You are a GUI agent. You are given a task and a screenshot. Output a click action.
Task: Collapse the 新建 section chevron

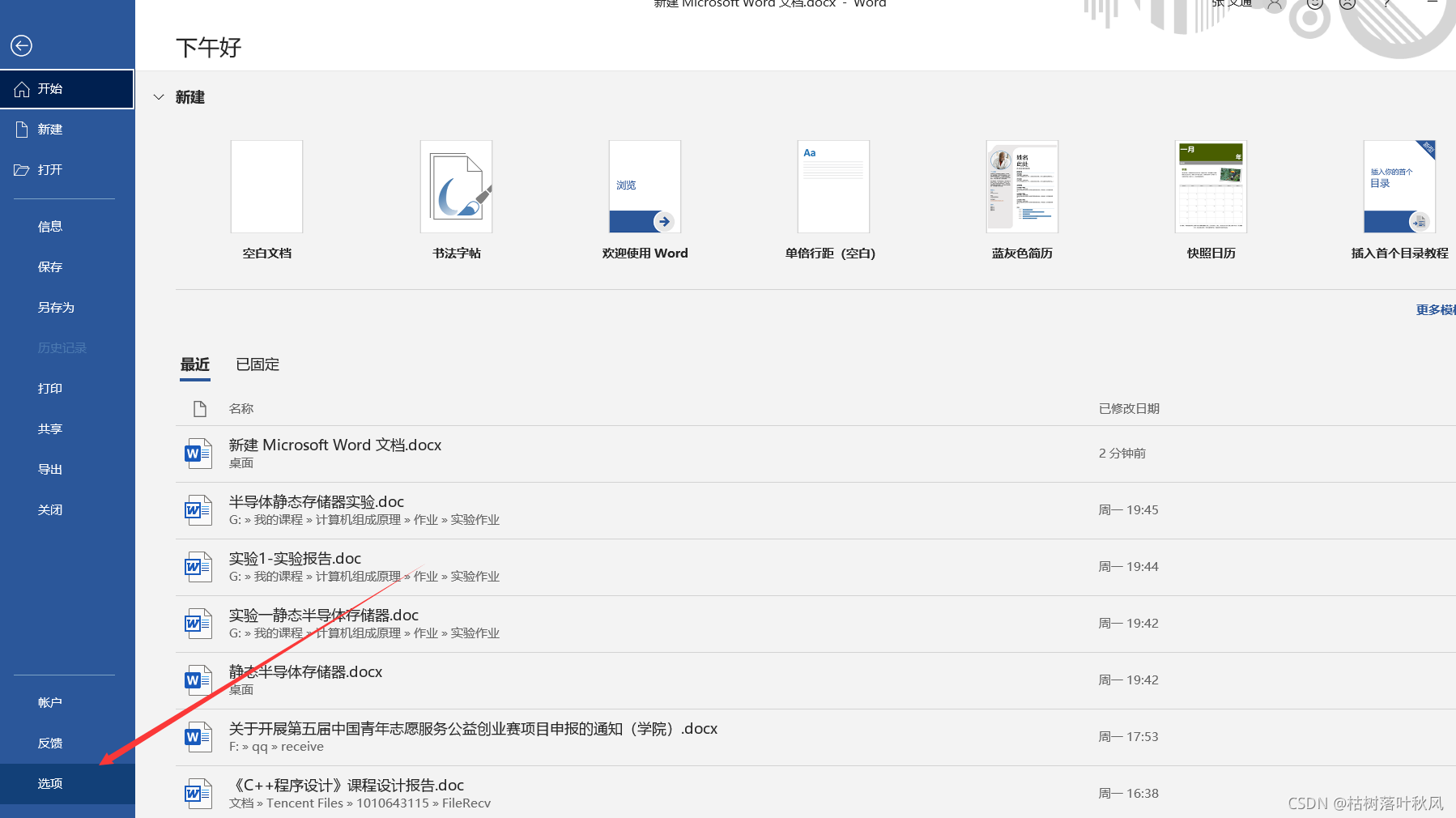(x=159, y=97)
